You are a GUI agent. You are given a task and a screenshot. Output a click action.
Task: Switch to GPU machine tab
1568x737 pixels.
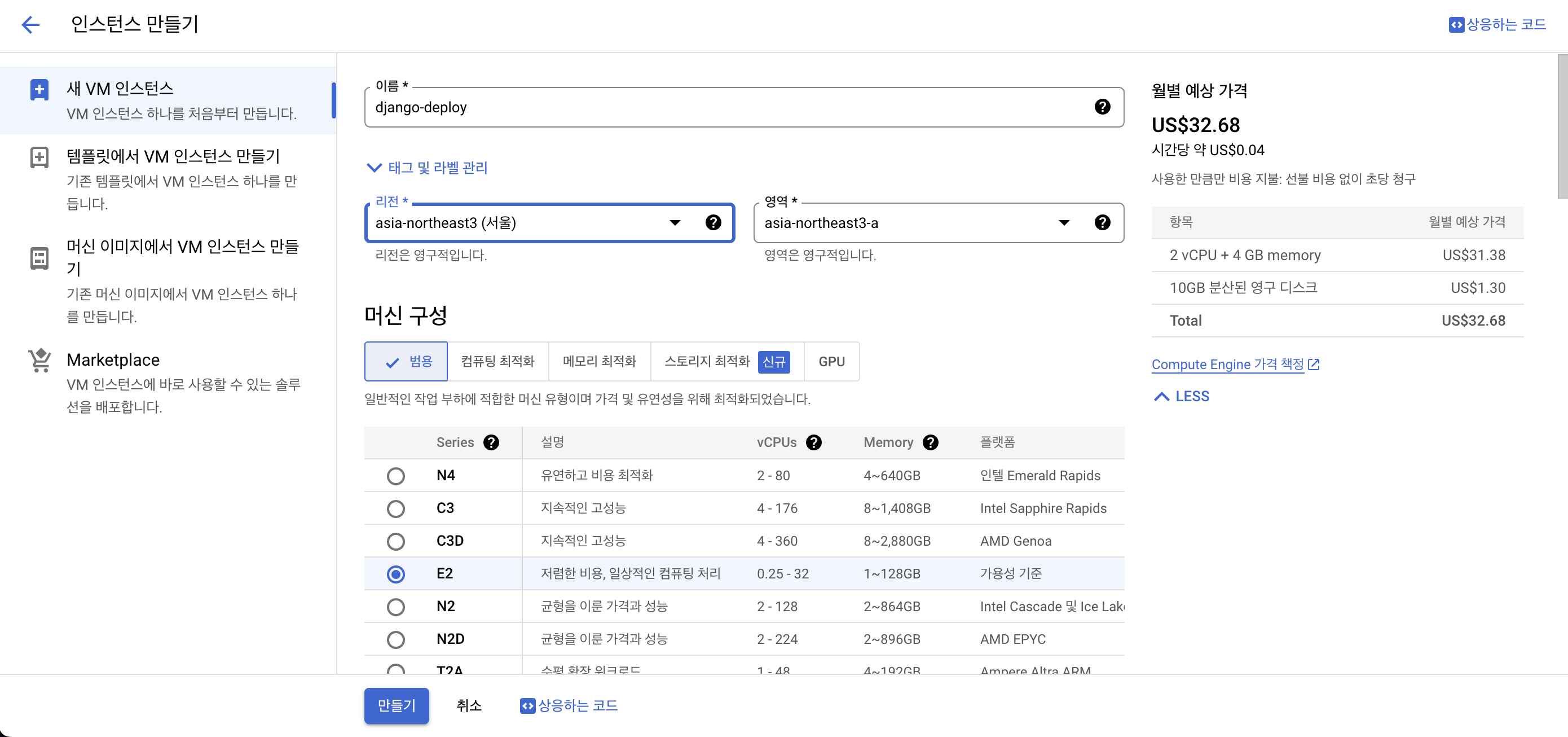click(831, 362)
